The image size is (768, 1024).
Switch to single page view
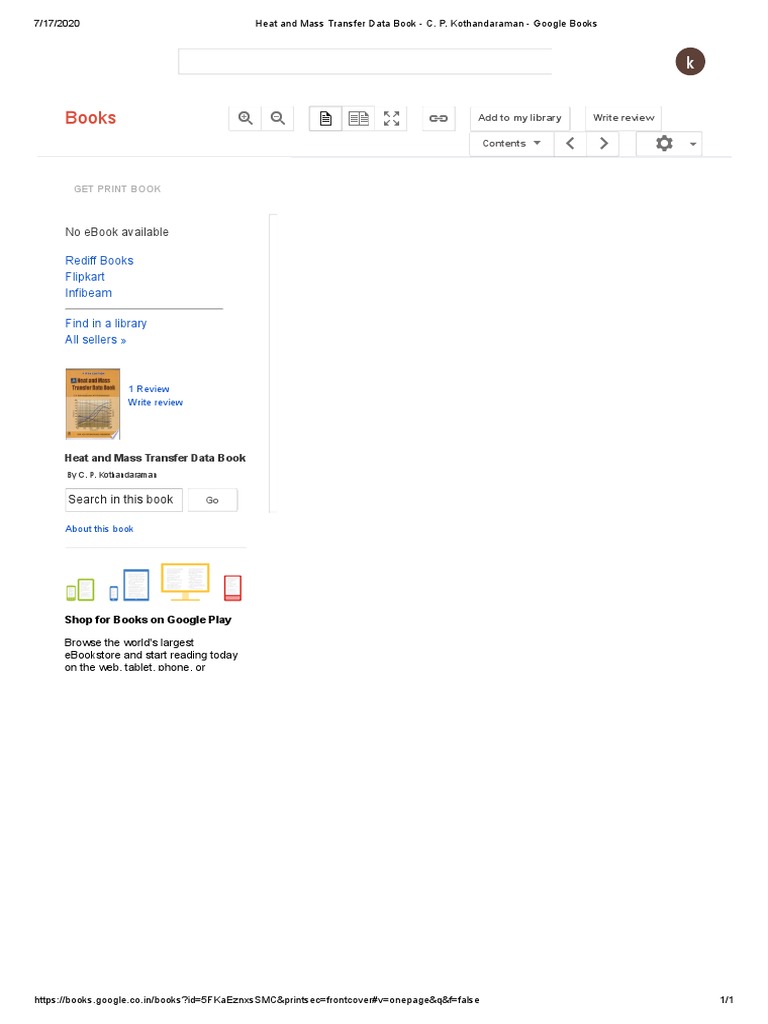pyautogui.click(x=325, y=118)
